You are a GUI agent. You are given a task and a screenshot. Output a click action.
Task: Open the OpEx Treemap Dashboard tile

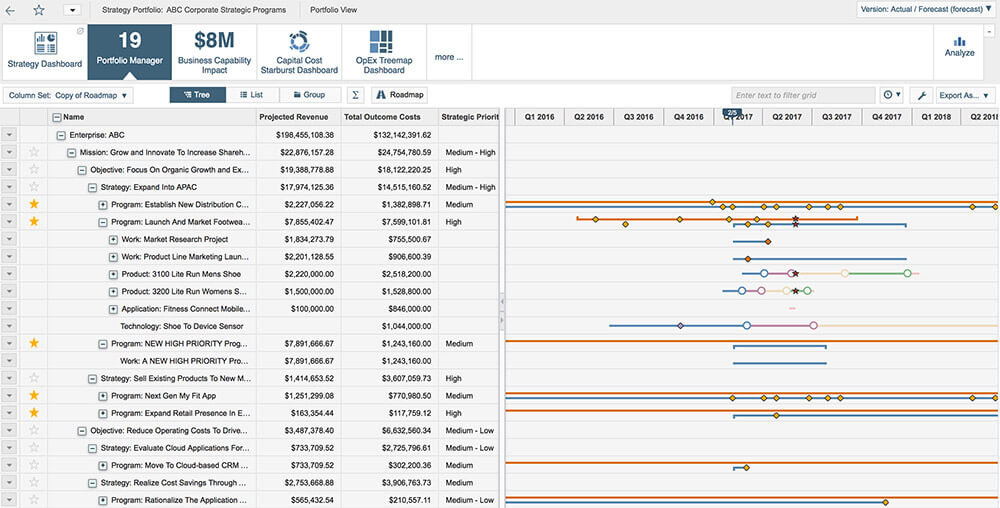(x=384, y=52)
